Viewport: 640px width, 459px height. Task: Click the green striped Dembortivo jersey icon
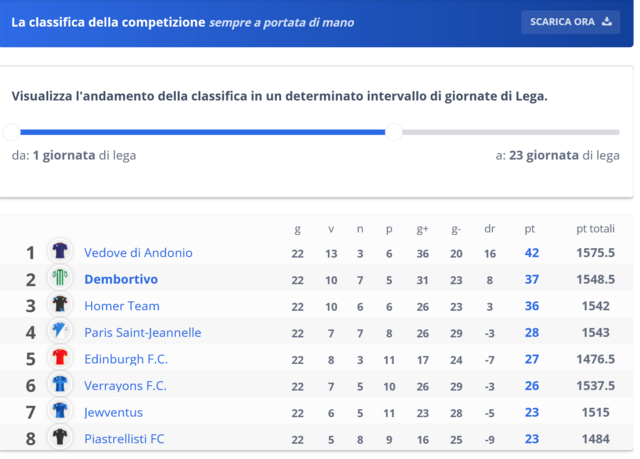coord(60,277)
